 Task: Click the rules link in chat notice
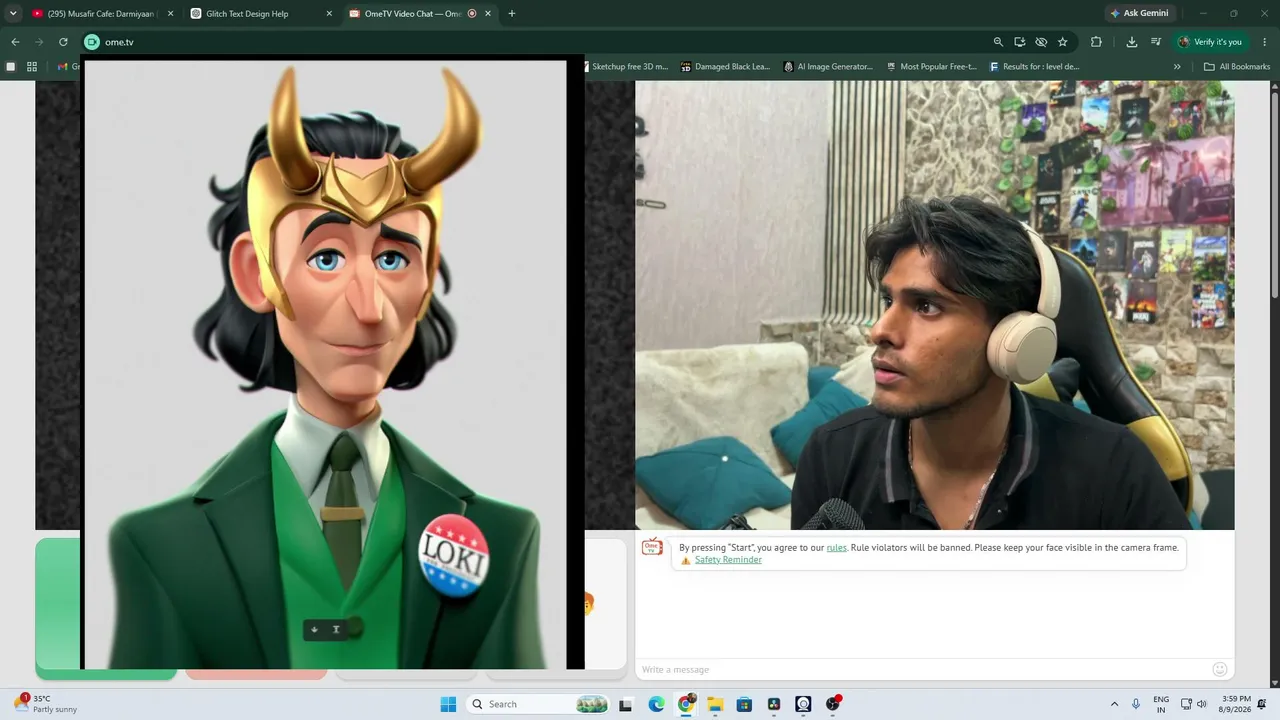coord(836,548)
